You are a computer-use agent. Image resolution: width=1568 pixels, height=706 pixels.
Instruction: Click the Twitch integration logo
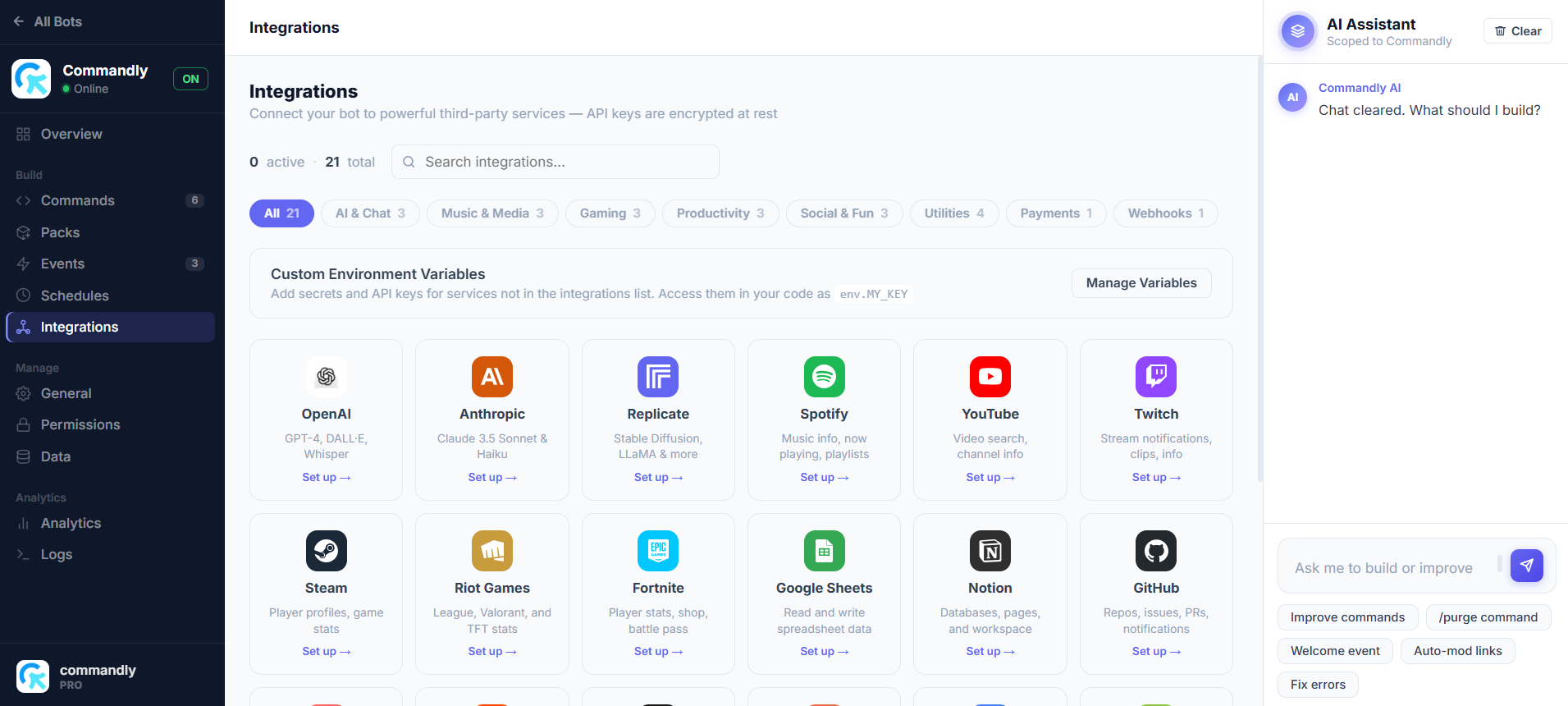click(x=1156, y=377)
